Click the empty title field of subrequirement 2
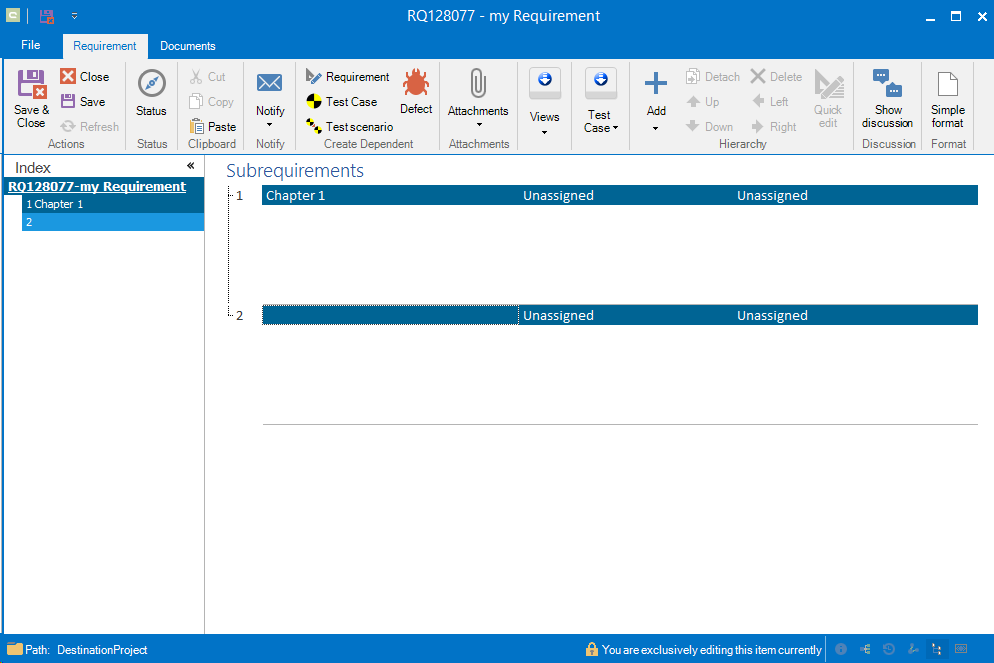The width and height of the screenshot is (994, 663). tap(390, 316)
